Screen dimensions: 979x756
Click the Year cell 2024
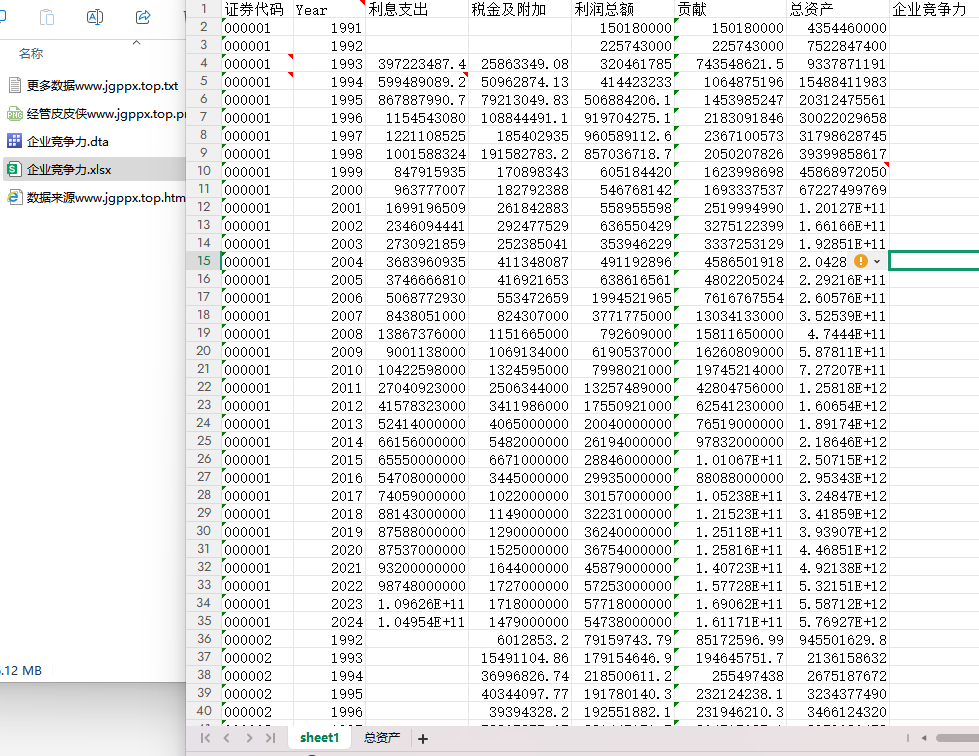point(329,622)
